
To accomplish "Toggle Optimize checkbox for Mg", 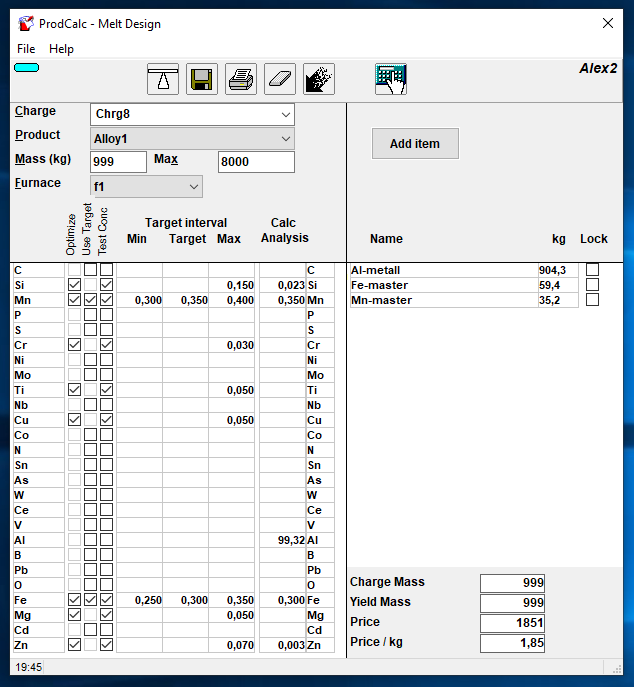I will [74, 615].
